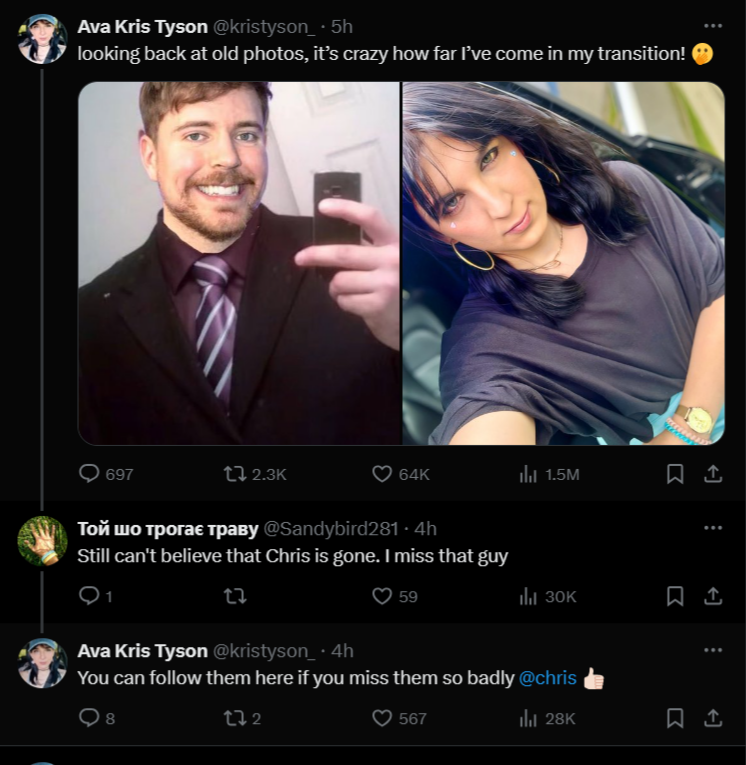
Task: Open replies on the main tweet (697)
Action: [x=106, y=474]
